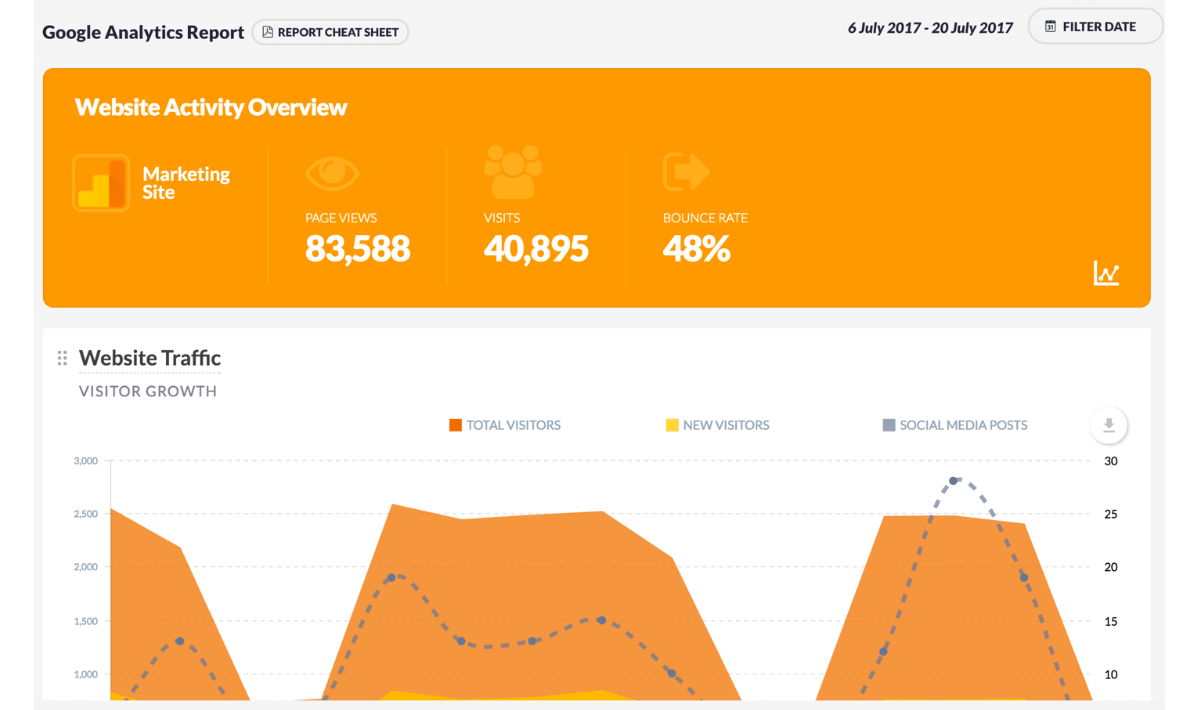Click the visits people group icon

pos(513,172)
